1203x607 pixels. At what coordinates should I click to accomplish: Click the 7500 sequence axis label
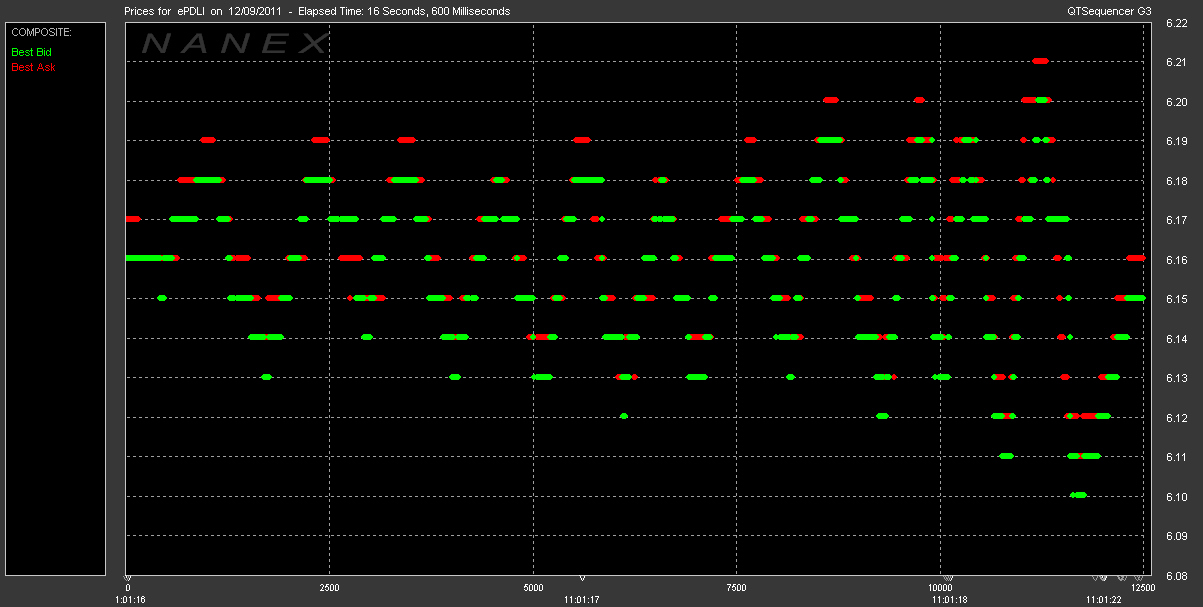click(737, 589)
